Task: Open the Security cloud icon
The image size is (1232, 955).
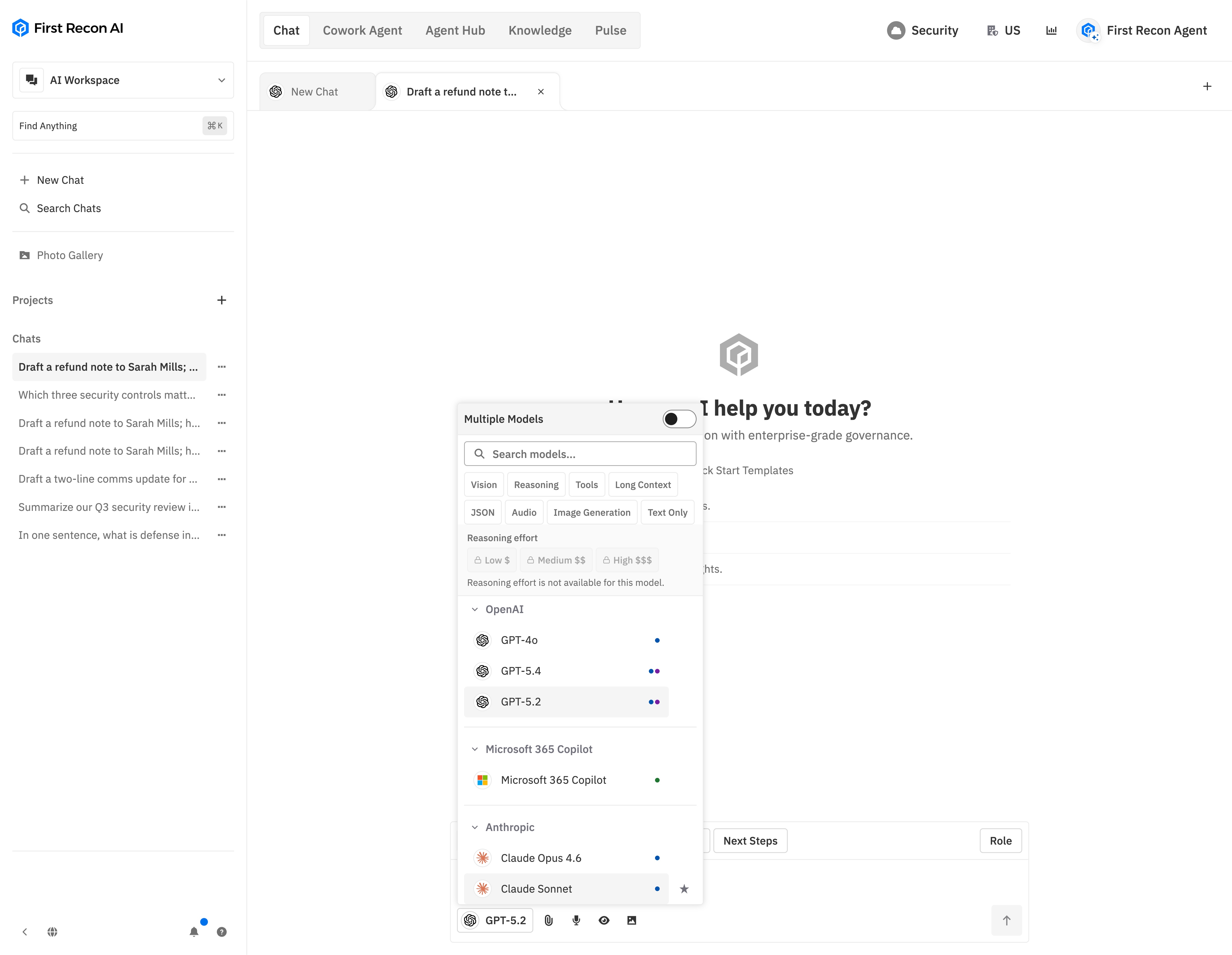Action: [x=896, y=31]
